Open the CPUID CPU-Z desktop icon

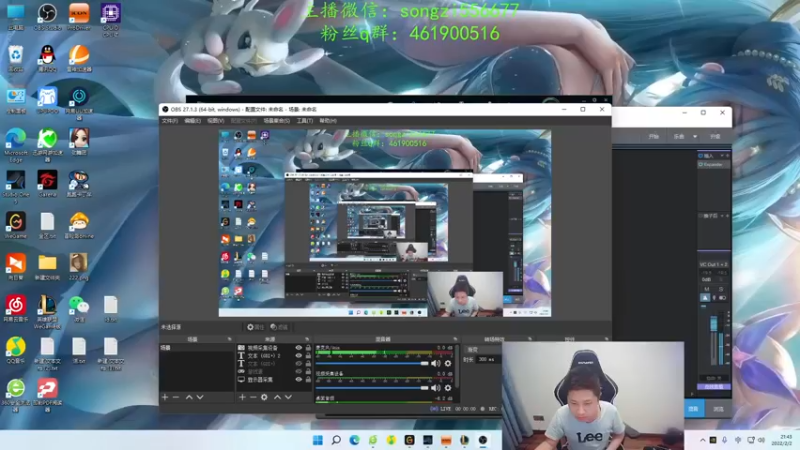[x=111, y=19]
